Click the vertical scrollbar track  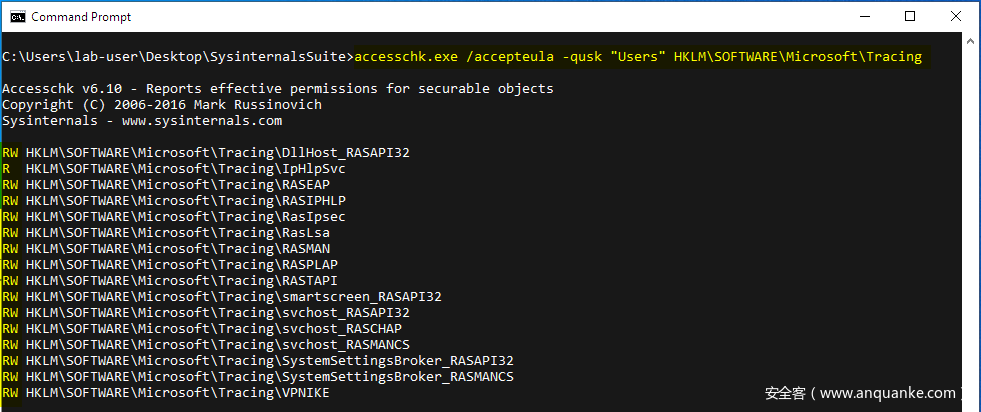[971, 220]
